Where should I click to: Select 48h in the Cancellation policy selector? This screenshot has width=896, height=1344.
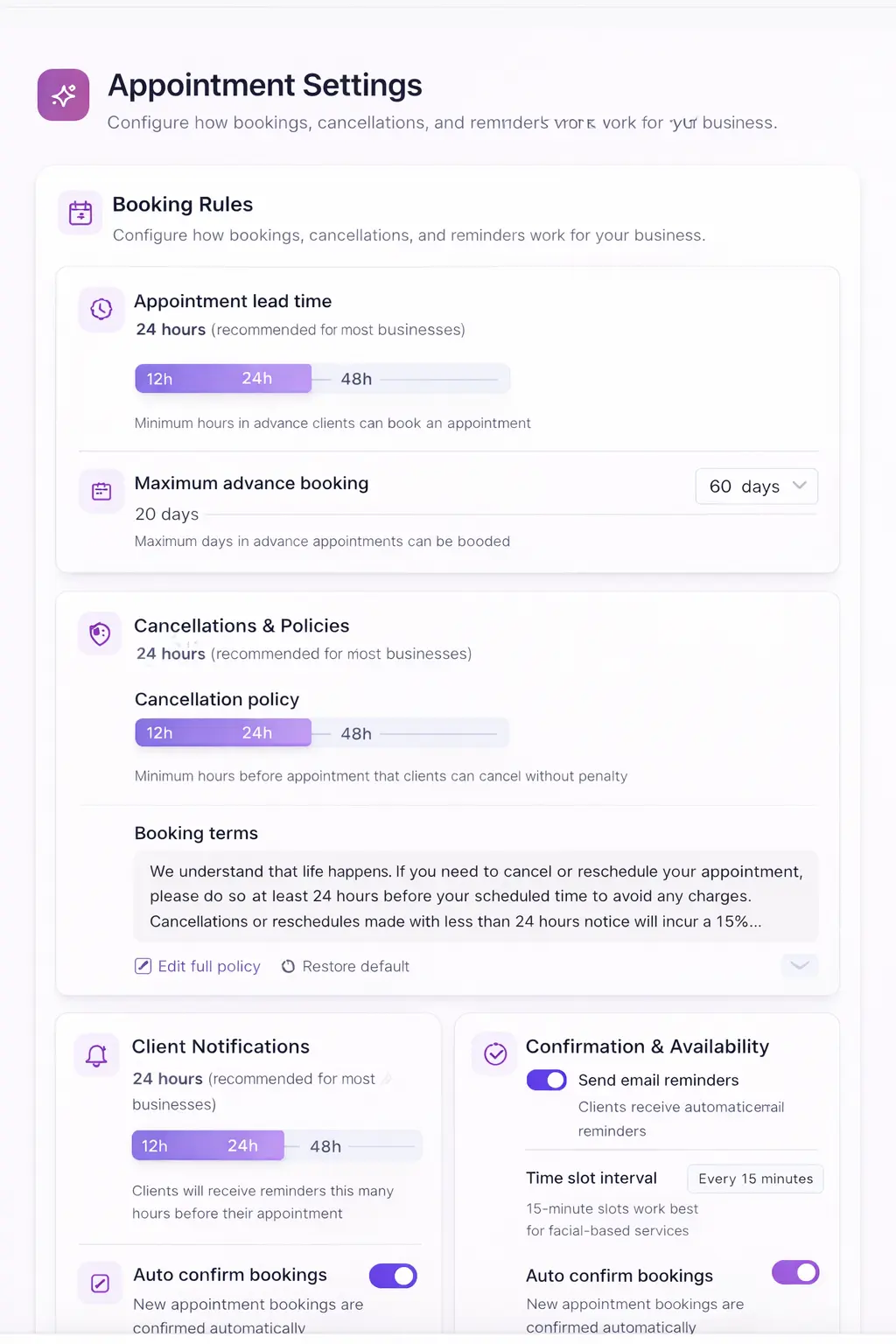[x=356, y=733]
